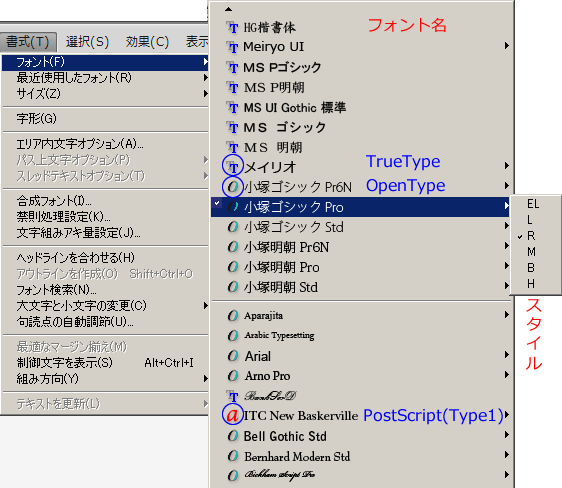Click OpenType icon beside Bell Gothic Std
Screen dimensions: 562x488
coord(233,436)
